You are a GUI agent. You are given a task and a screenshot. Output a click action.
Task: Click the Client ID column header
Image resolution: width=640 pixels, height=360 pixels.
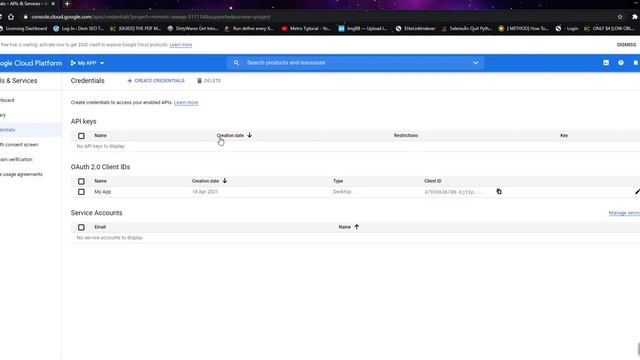pyautogui.click(x=433, y=181)
